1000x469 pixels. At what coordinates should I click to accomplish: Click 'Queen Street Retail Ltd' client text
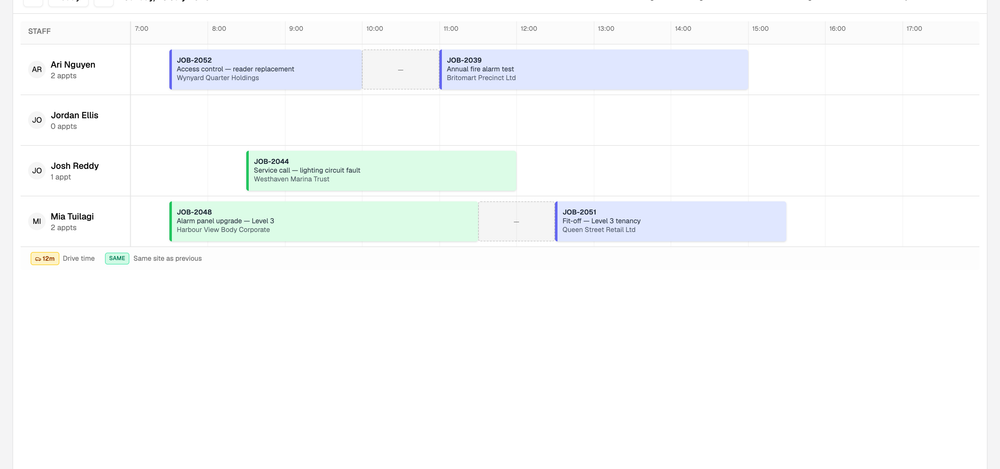599,230
